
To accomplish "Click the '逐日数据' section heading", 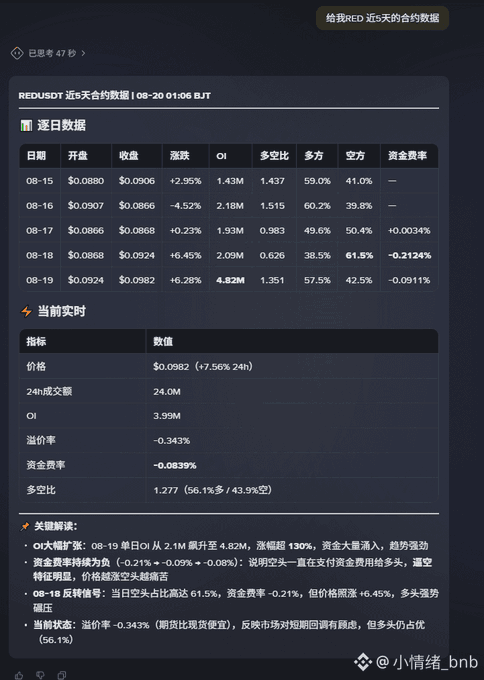I will tap(61, 125).
